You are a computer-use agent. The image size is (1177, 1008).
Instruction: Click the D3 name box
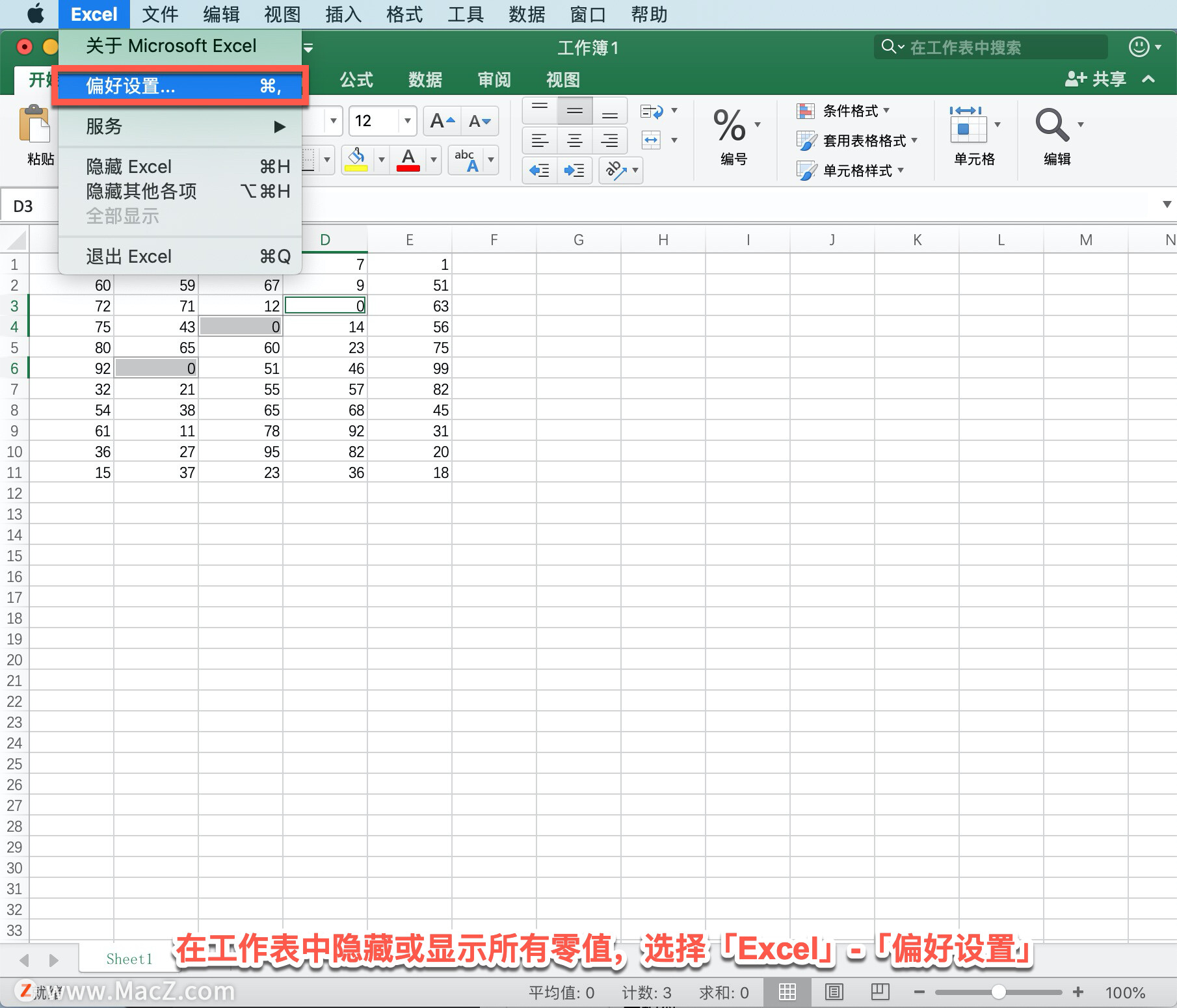(30, 206)
